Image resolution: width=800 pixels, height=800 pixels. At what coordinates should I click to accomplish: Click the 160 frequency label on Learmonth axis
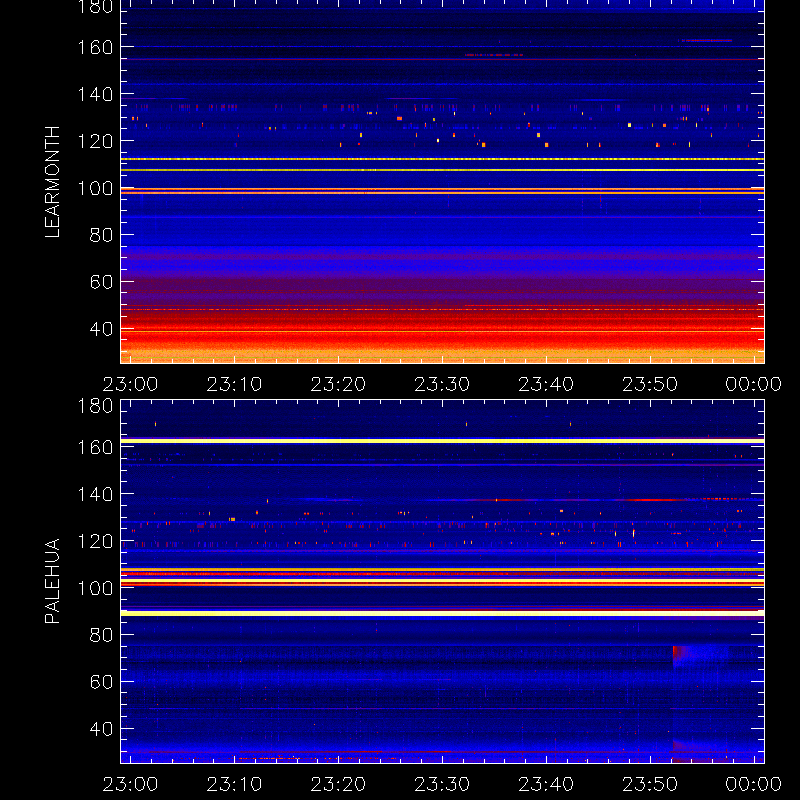[x=95, y=47]
